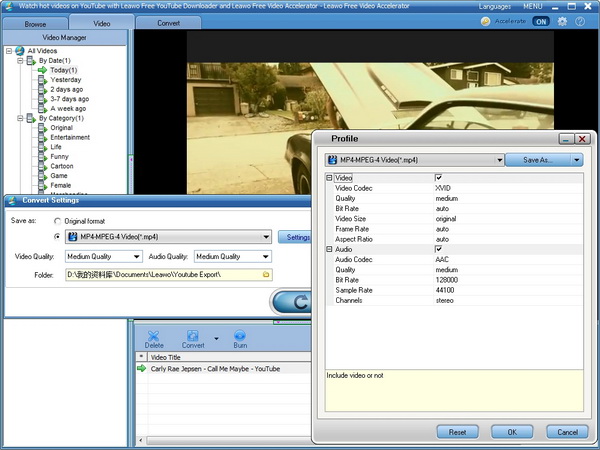Screen dimensions: 600x450
Task: Click the Settings button in Convert Settings
Action: 295,237
